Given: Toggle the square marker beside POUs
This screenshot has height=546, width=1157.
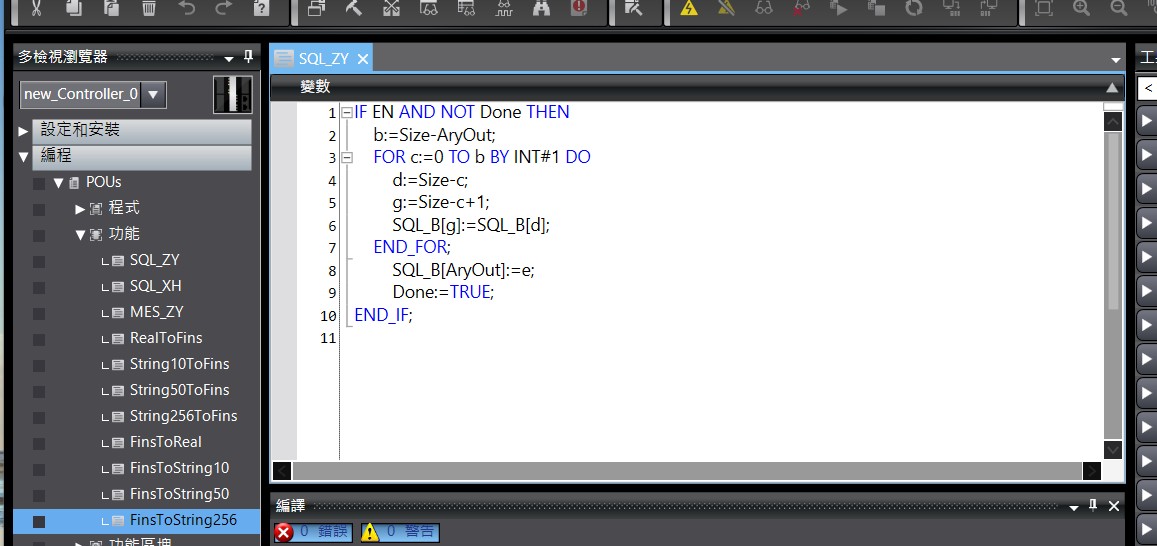Looking at the screenshot, I should [39, 183].
